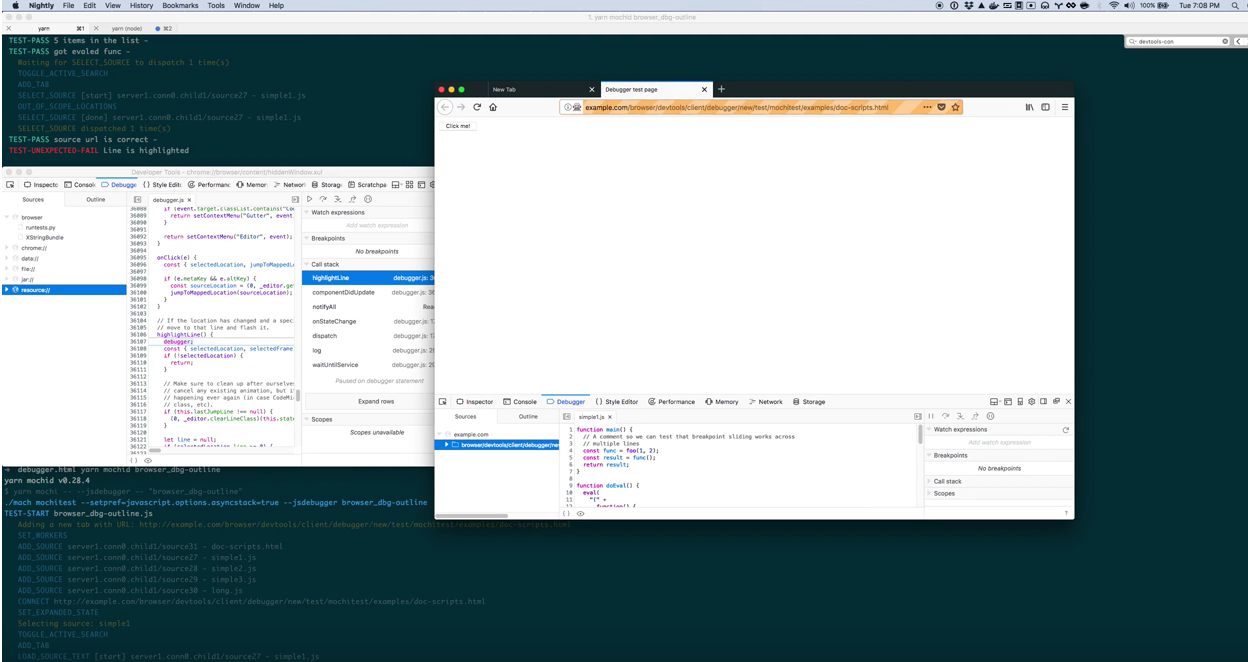Screen dimensions: 1248x662
Task: Pretty print source below the simple1.js editor
Action: [569, 513]
